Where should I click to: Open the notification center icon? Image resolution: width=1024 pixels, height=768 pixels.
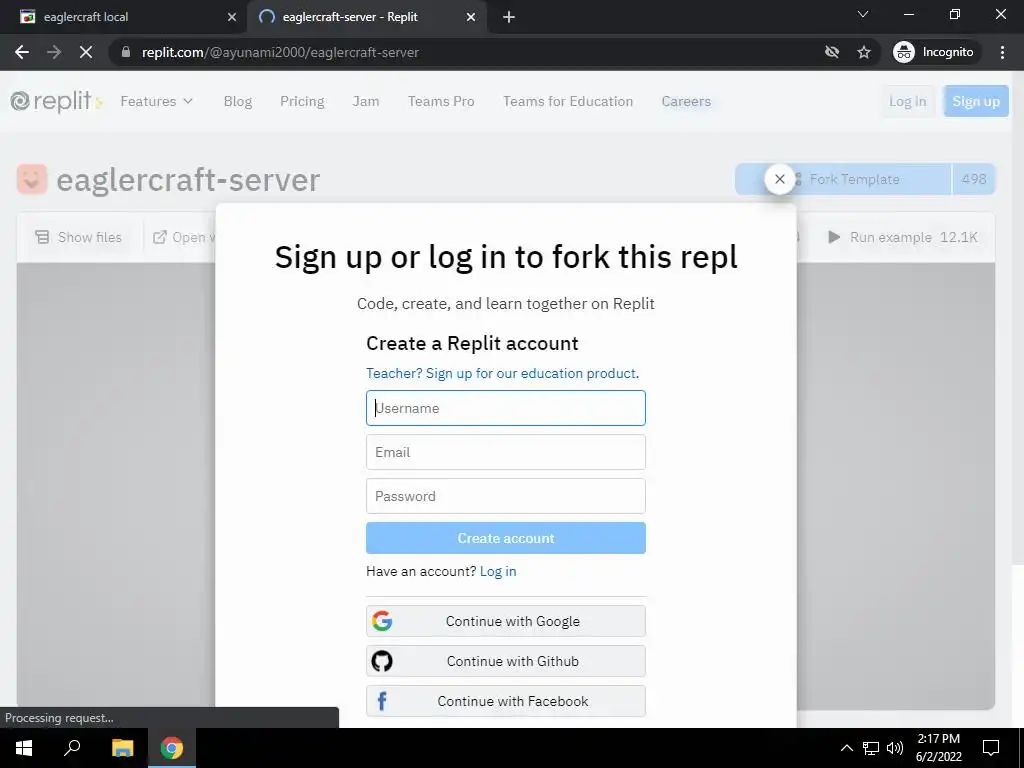point(991,748)
